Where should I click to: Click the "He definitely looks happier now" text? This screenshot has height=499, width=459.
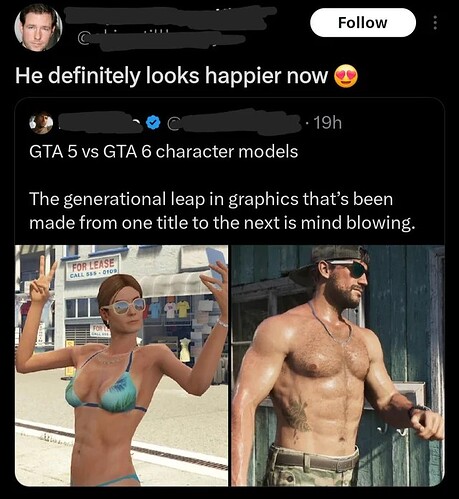click(x=172, y=76)
